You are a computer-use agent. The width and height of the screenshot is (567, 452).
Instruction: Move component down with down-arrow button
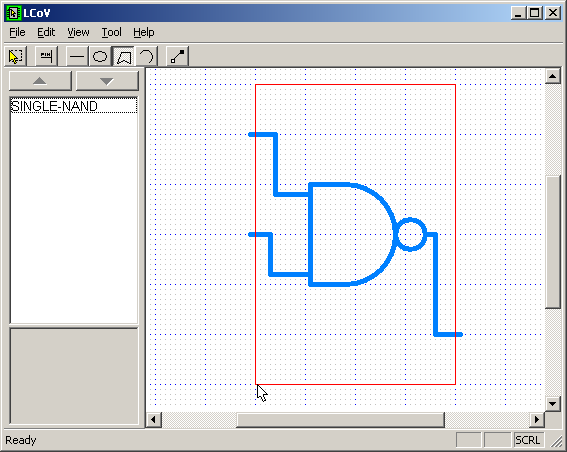tap(107, 81)
